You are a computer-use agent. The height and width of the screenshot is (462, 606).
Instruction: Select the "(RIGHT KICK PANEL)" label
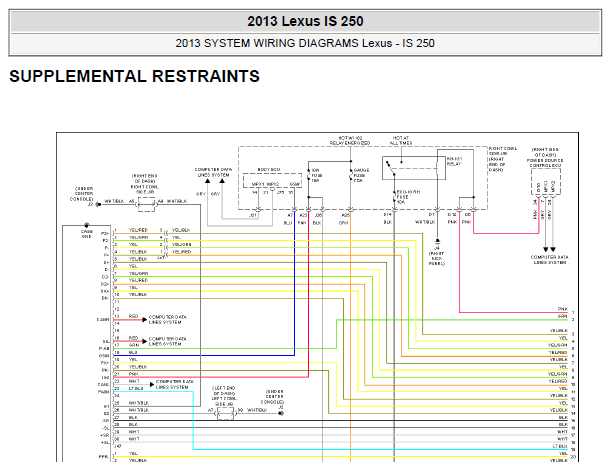437,259
